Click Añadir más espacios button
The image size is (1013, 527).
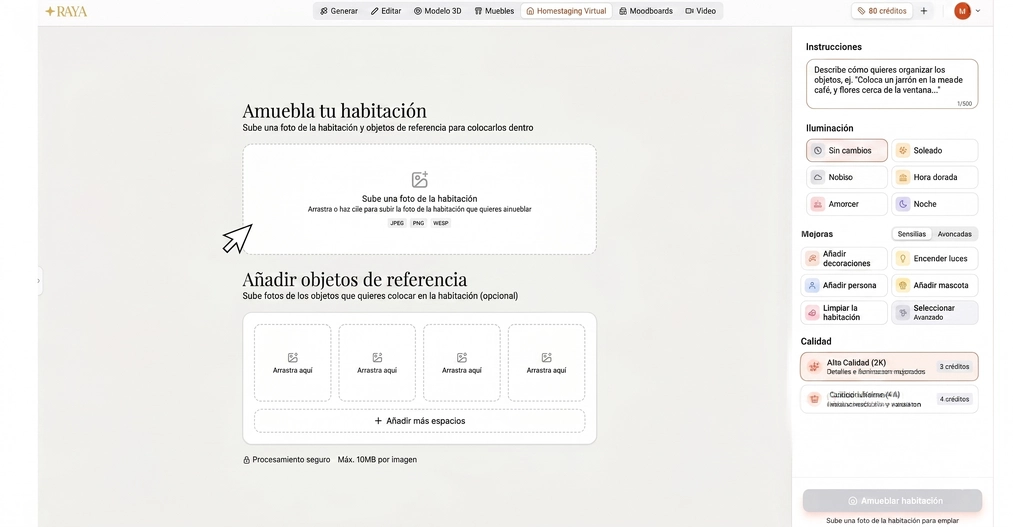(x=419, y=421)
